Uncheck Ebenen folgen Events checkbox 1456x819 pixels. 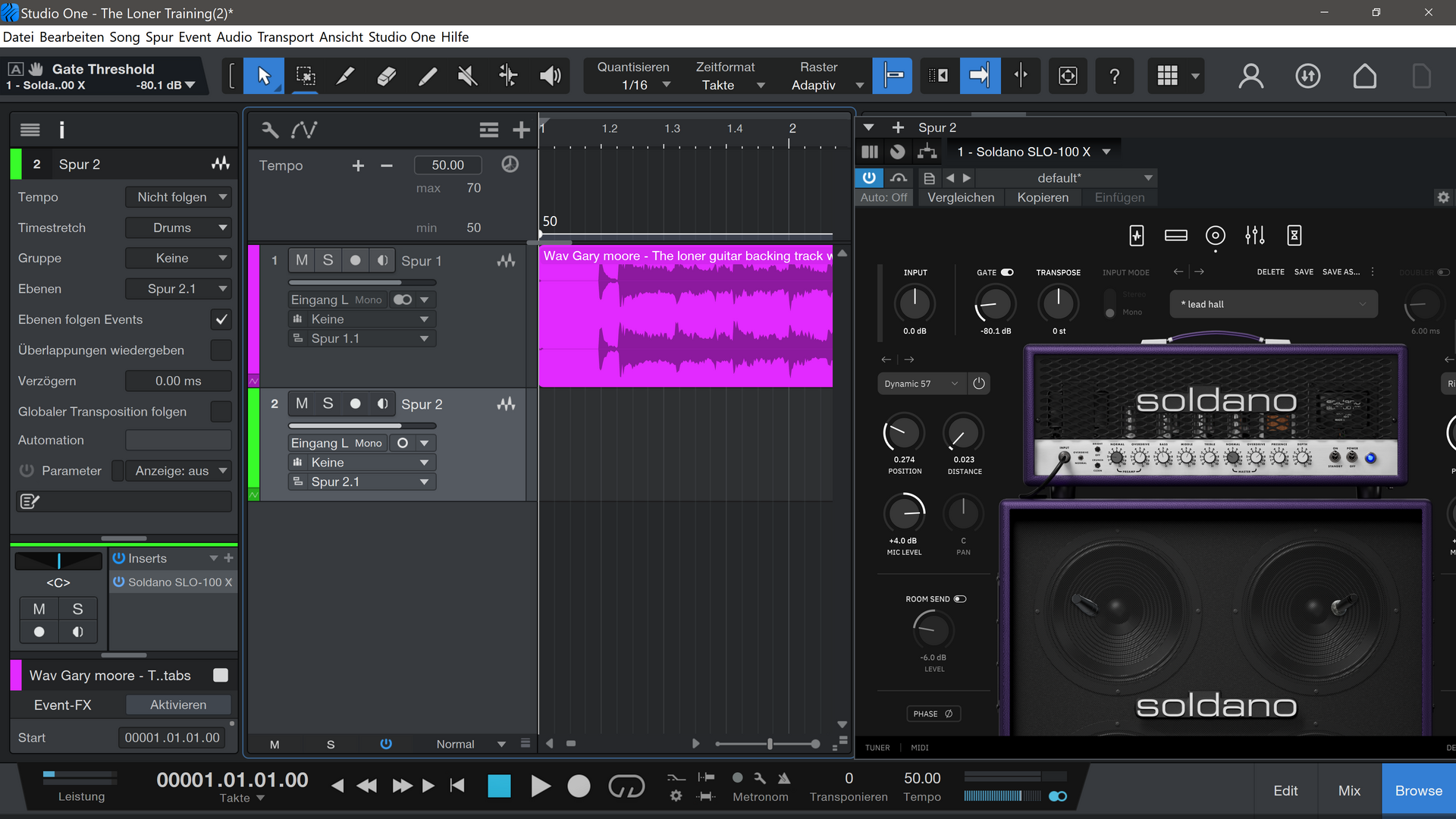221,319
